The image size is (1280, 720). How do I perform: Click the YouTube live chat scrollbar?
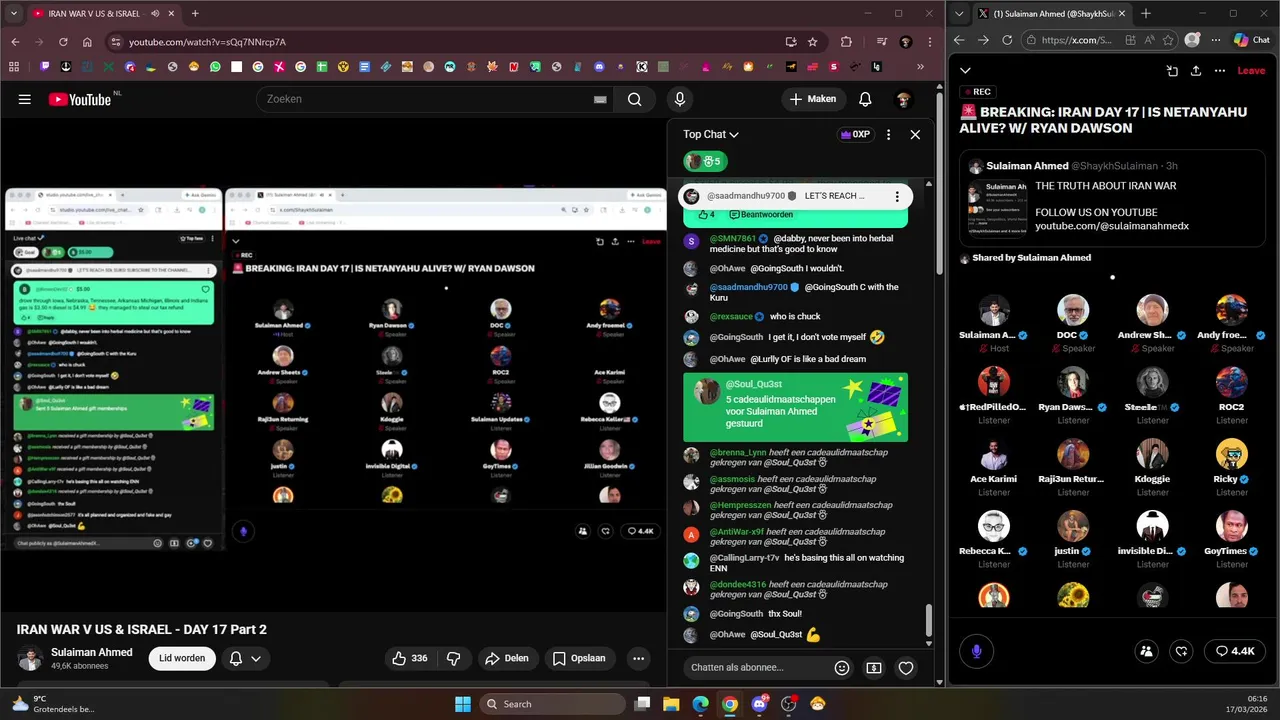[x=928, y=621]
